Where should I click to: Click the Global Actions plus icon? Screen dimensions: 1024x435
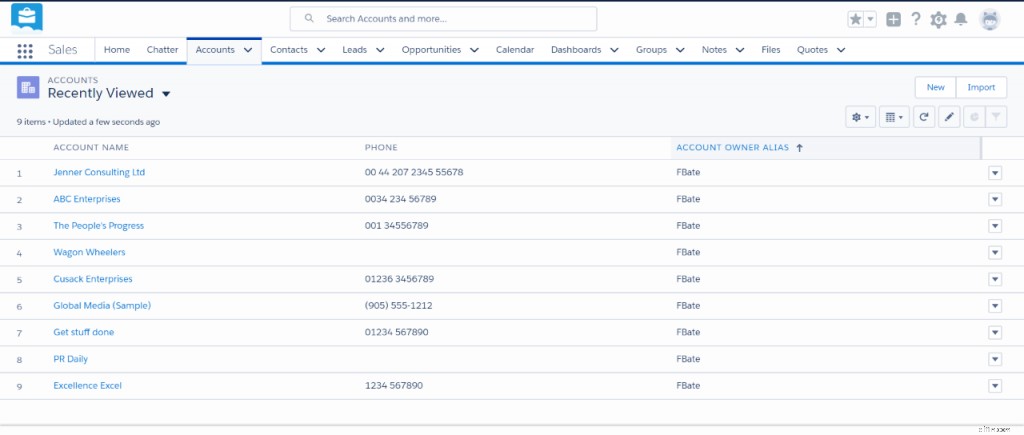[x=893, y=20]
